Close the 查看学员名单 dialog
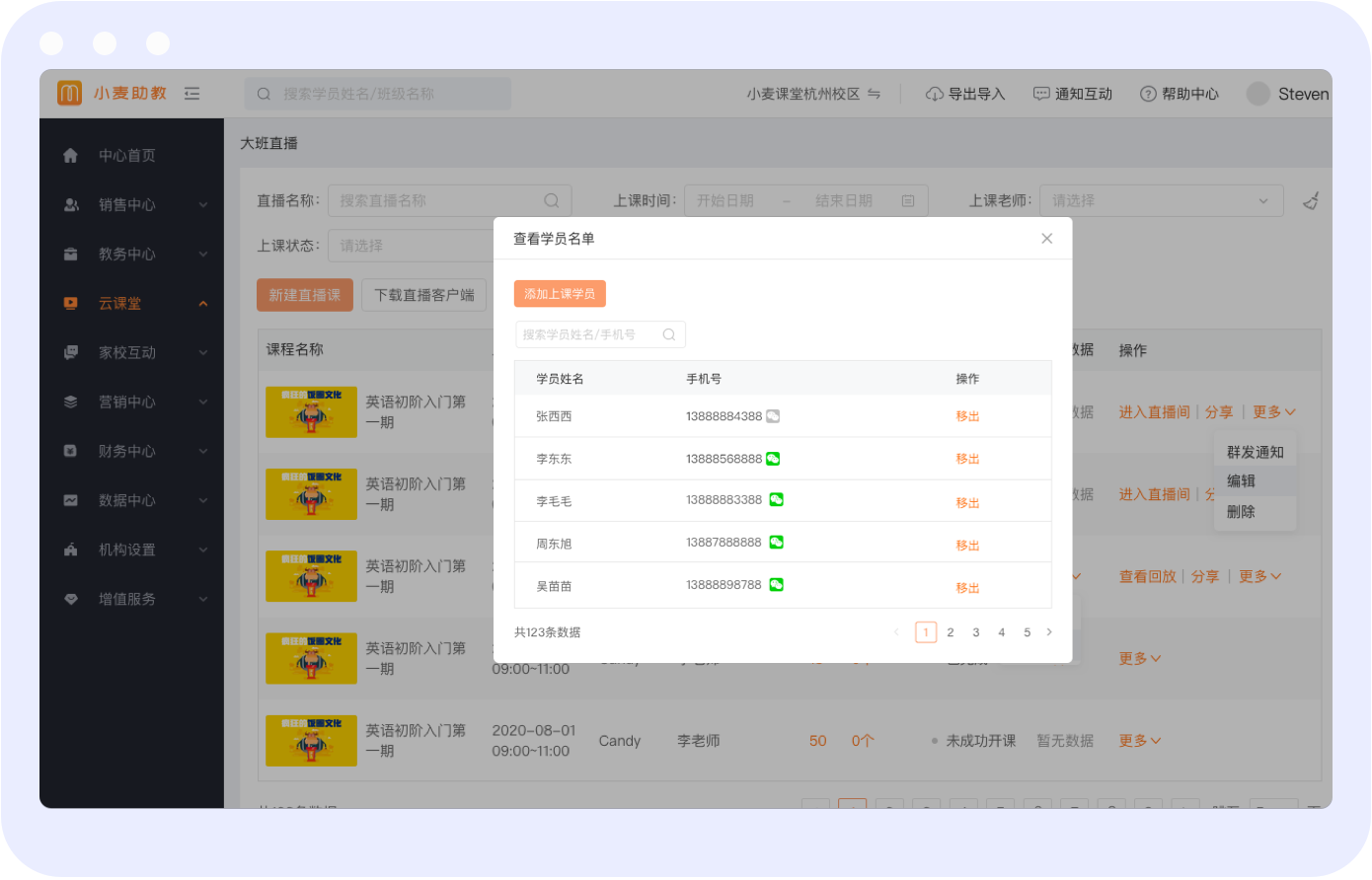Screen dimensions: 1372x880 tap(1047, 239)
